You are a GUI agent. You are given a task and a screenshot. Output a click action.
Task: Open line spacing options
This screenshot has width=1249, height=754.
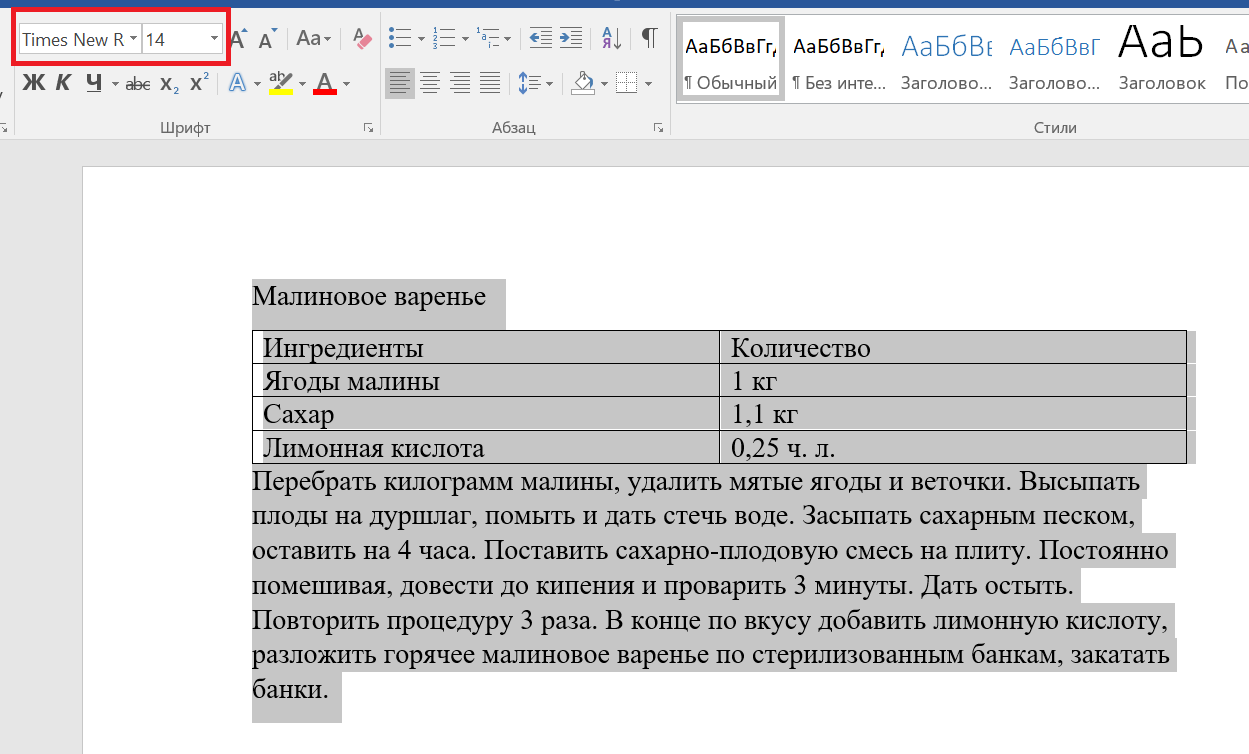point(535,83)
